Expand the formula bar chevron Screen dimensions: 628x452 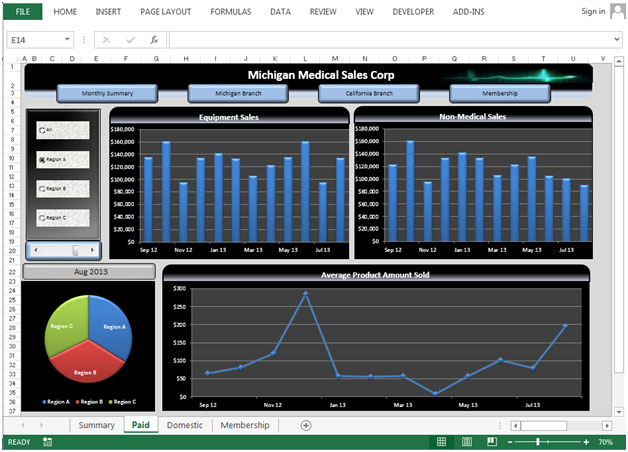pyautogui.click(x=617, y=39)
